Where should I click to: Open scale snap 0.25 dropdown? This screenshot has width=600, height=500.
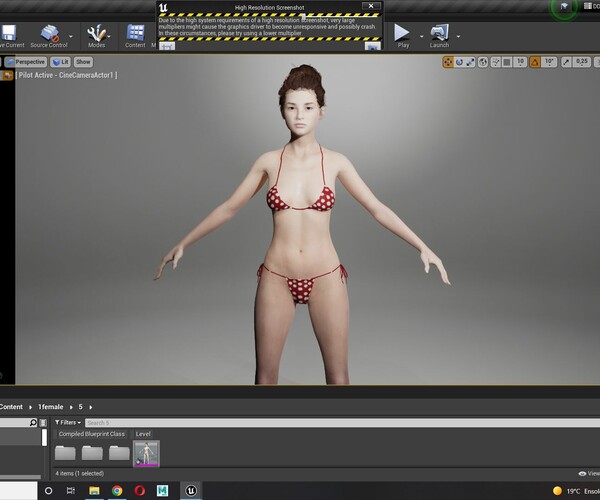[x=582, y=62]
